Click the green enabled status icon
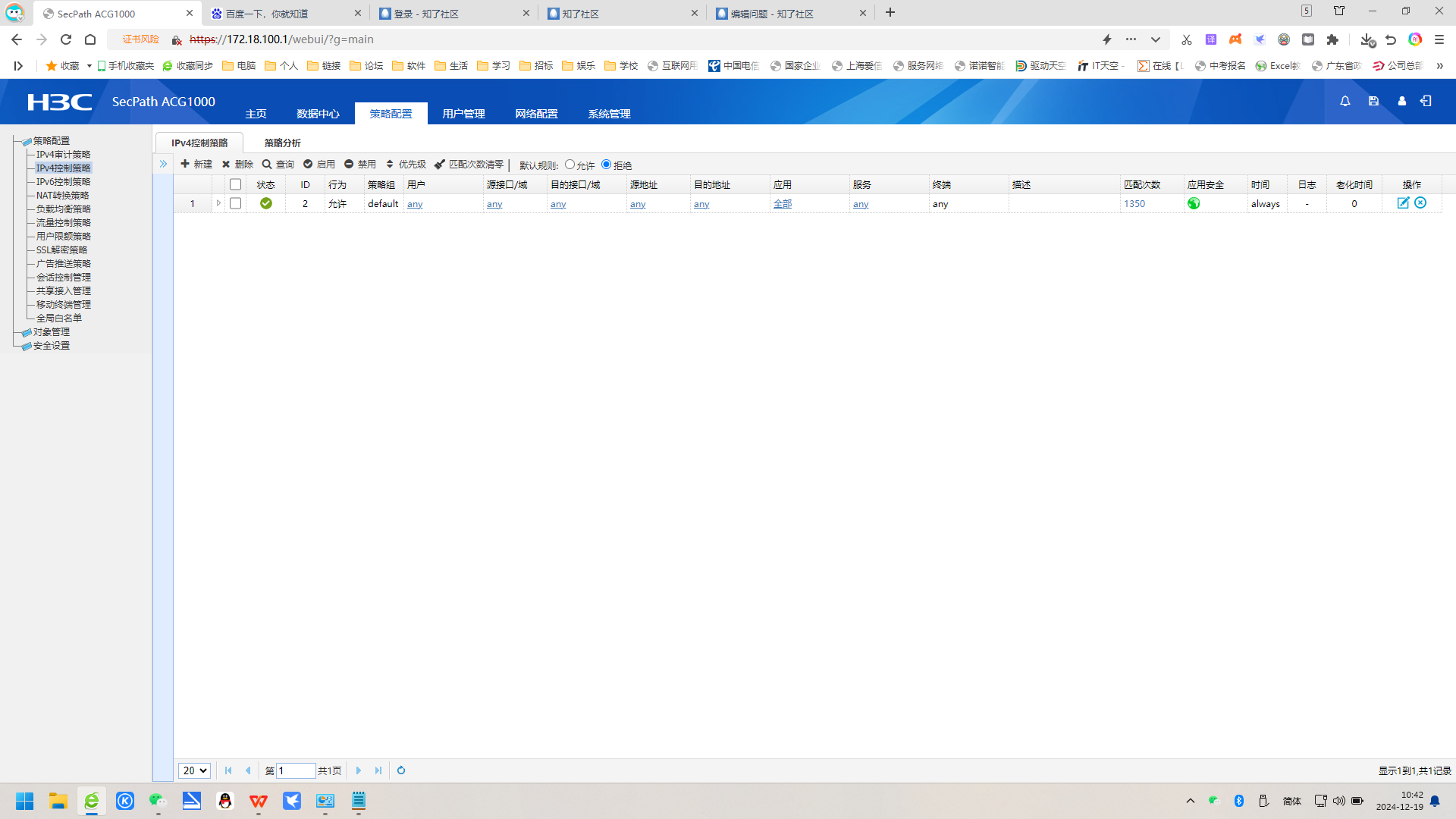Image resolution: width=1456 pixels, height=819 pixels. (x=266, y=203)
